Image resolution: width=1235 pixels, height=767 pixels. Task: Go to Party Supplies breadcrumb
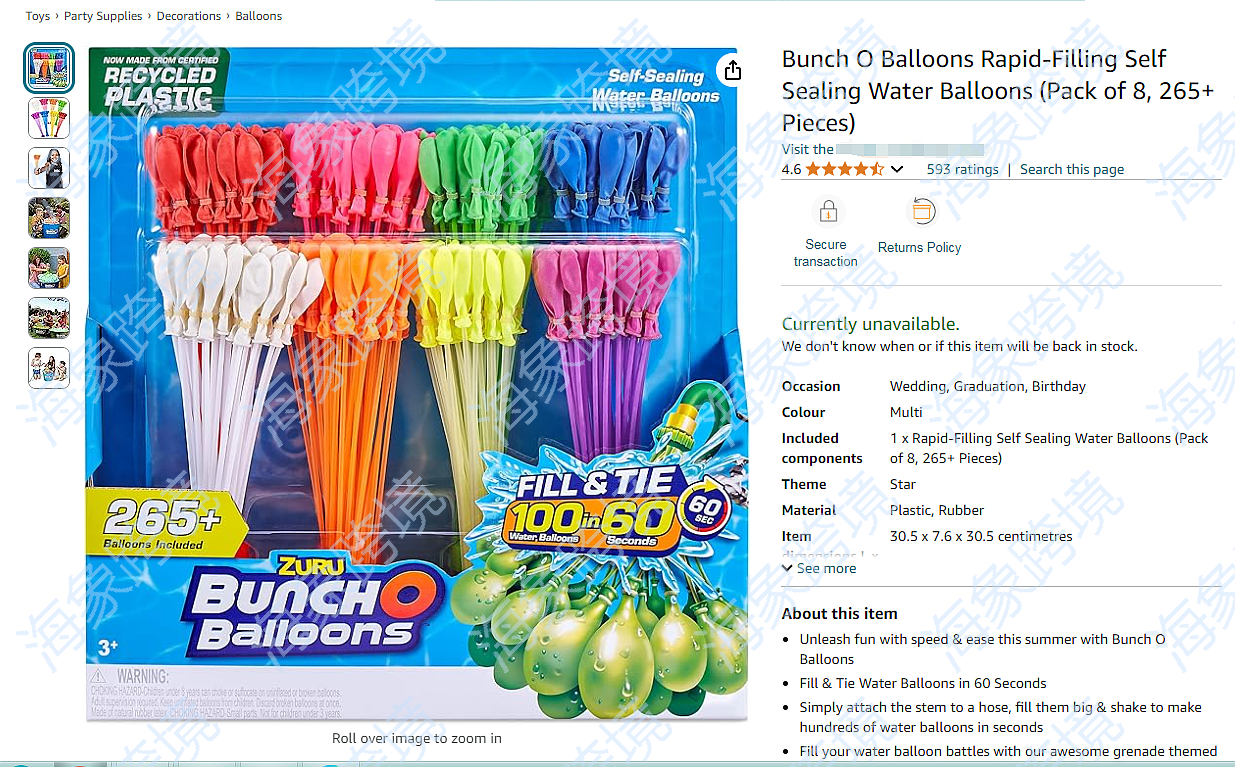click(x=103, y=16)
